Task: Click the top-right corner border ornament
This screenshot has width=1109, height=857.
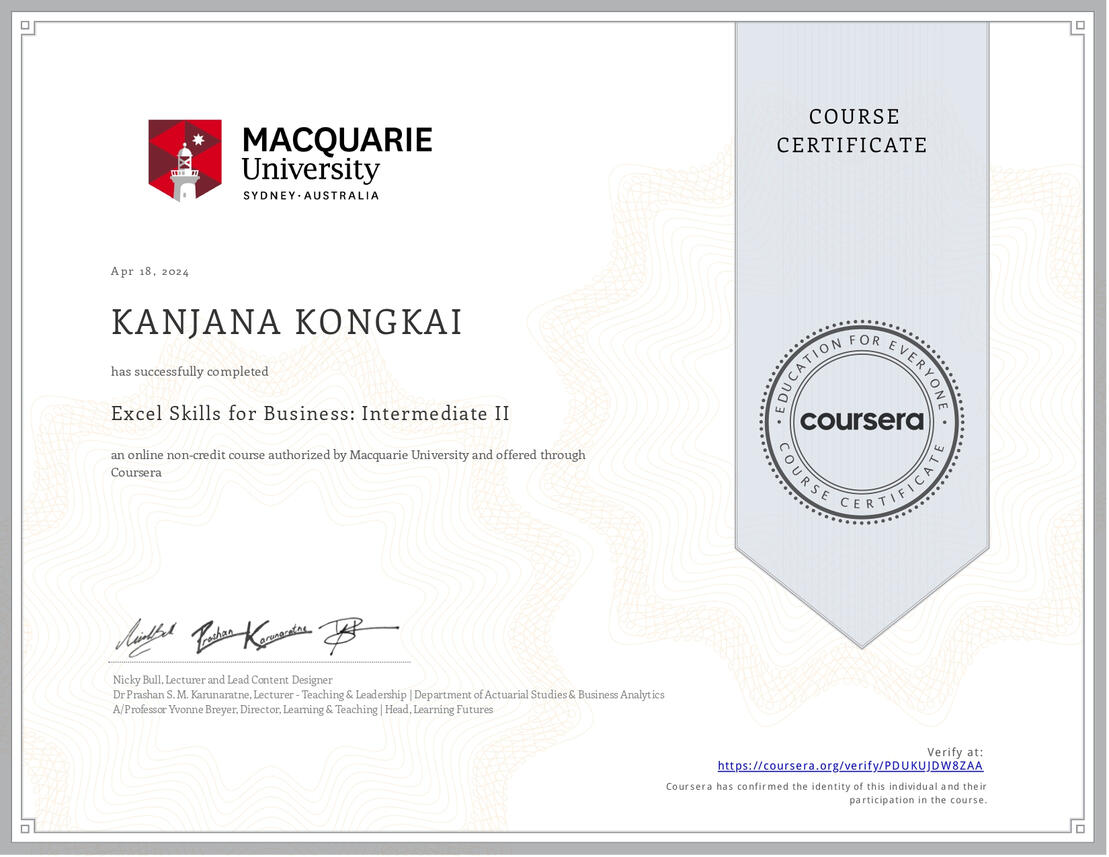Action: pyautogui.click(x=1081, y=27)
